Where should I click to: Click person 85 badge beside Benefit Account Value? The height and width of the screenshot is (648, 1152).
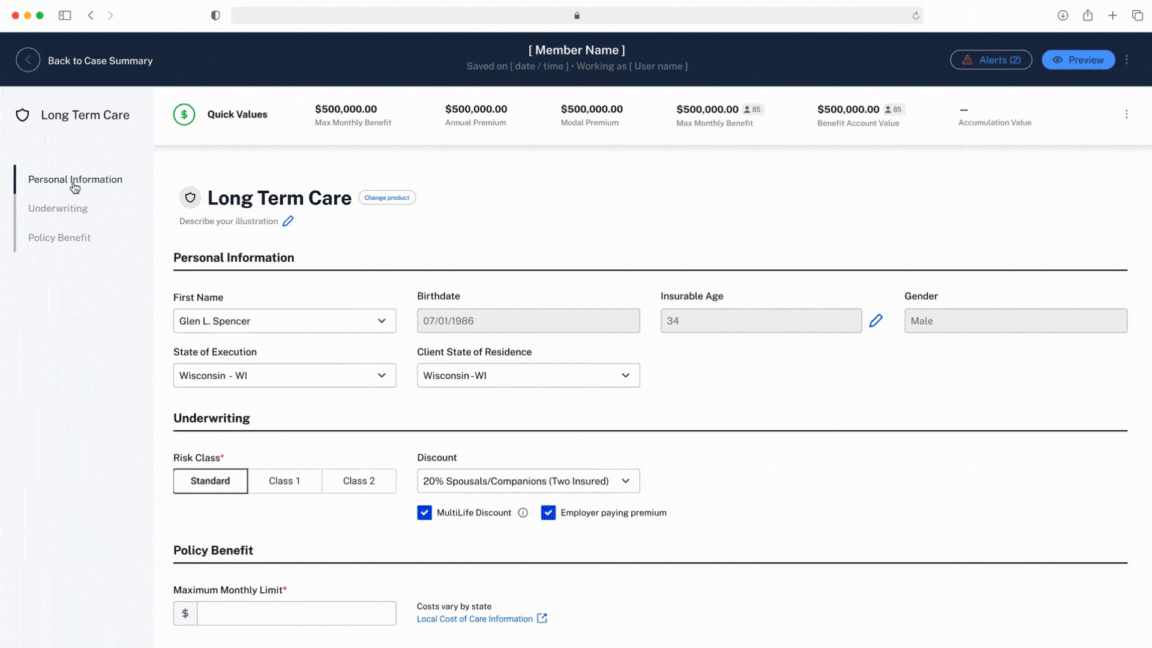893,109
